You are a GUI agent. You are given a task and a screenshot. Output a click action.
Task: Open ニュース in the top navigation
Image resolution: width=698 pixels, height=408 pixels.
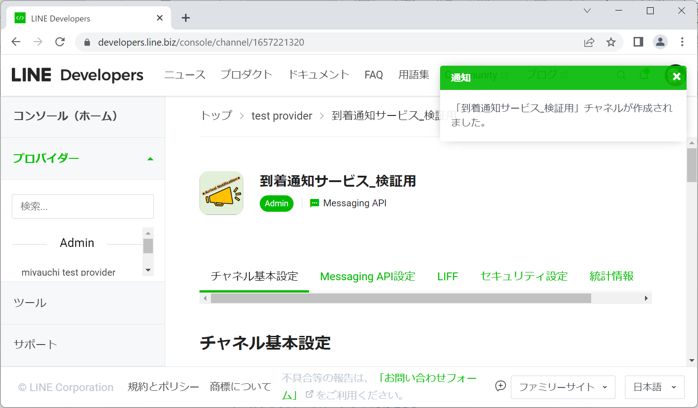click(185, 75)
